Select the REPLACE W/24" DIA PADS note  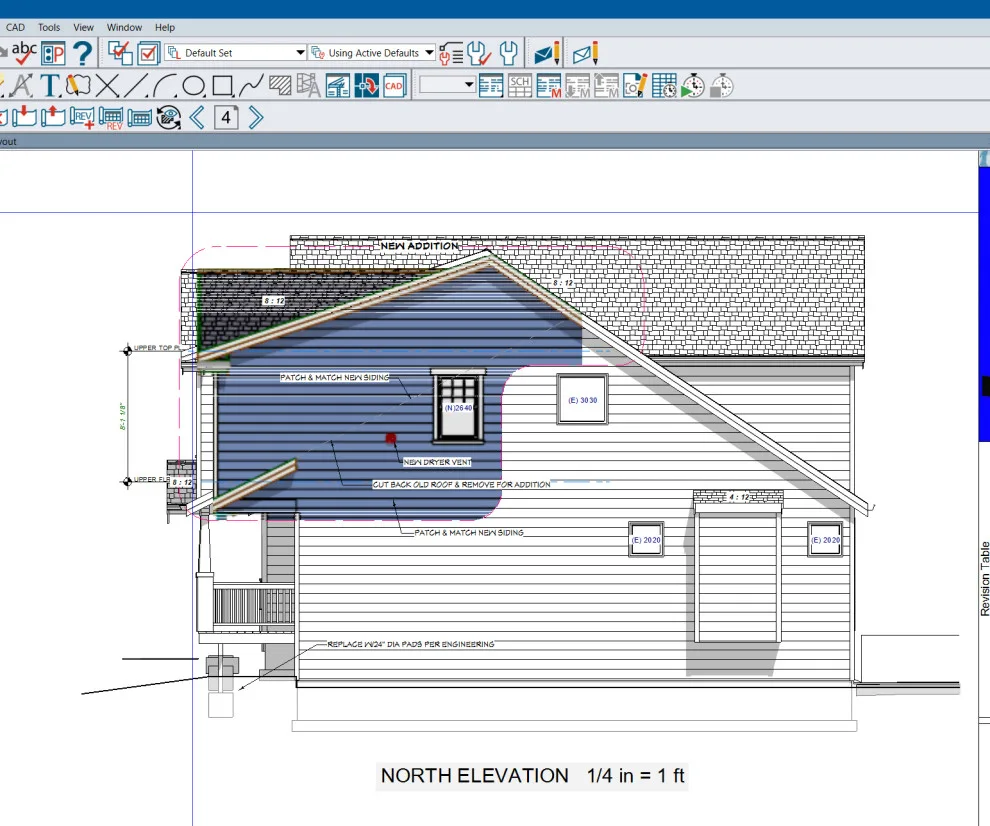coord(410,644)
